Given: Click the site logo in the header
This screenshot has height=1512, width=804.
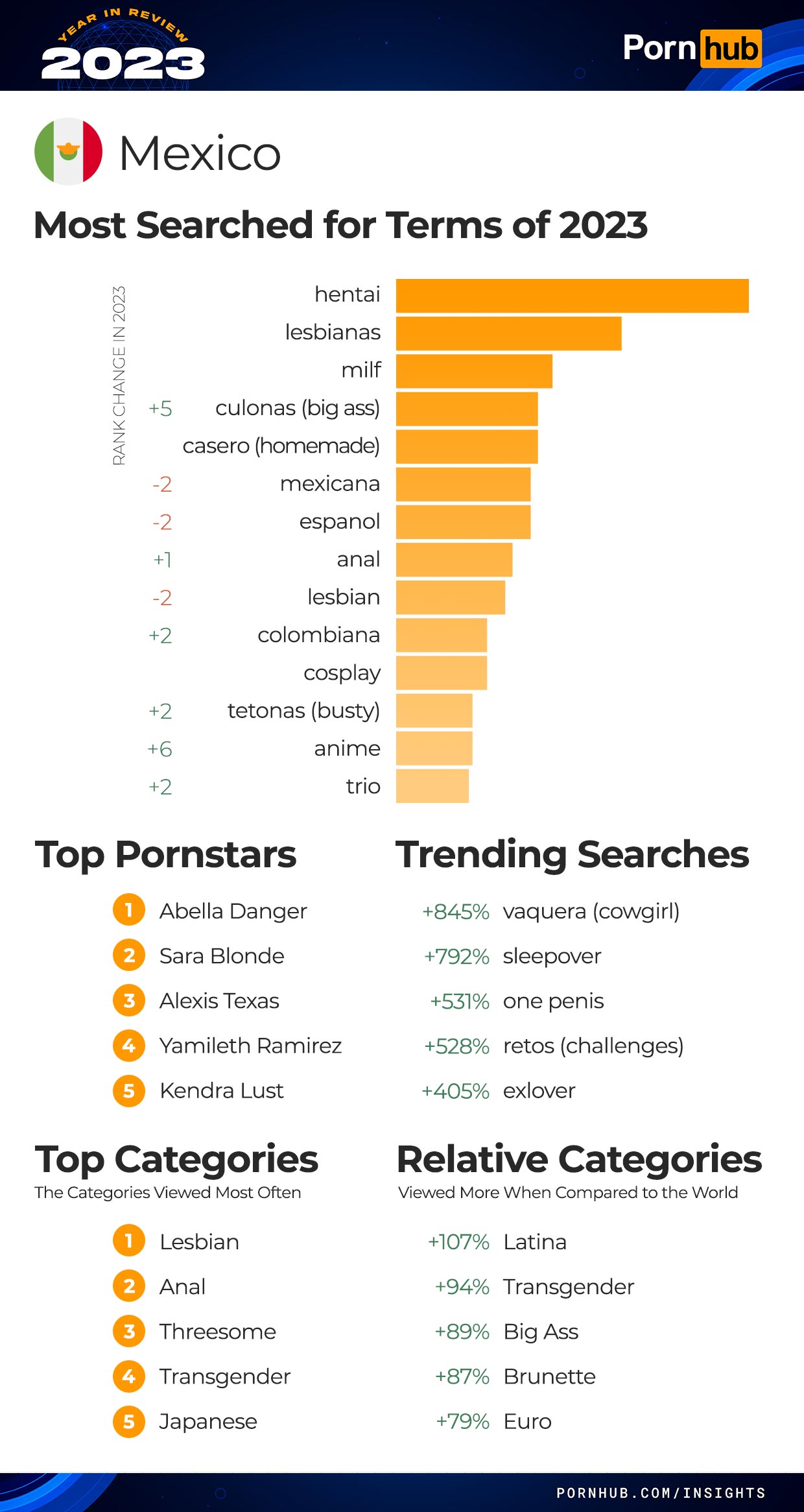Looking at the screenshot, I should tap(692, 48).
